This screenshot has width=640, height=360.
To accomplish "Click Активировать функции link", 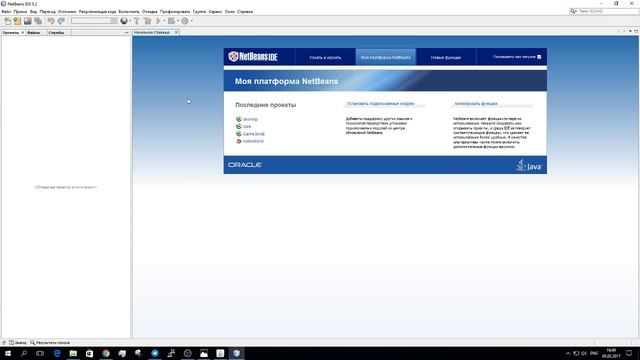I will [476, 104].
